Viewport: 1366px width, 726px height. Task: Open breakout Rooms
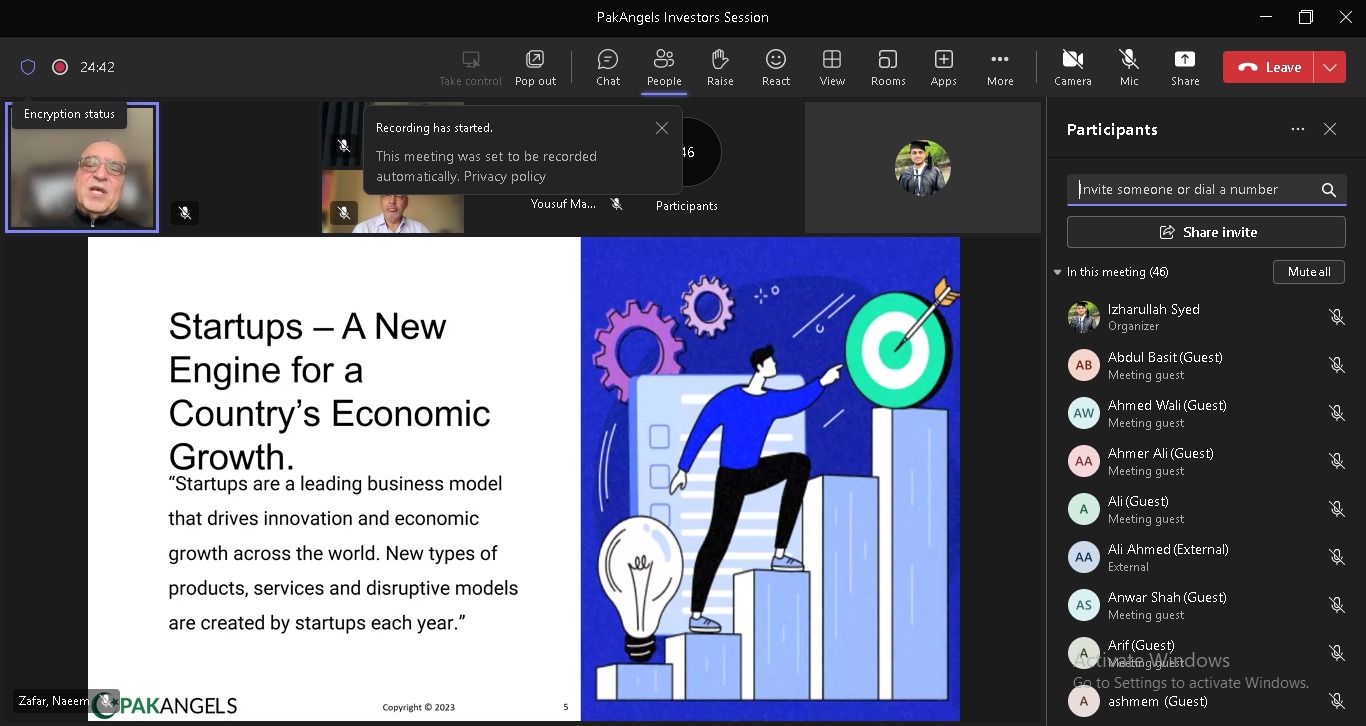coord(888,67)
